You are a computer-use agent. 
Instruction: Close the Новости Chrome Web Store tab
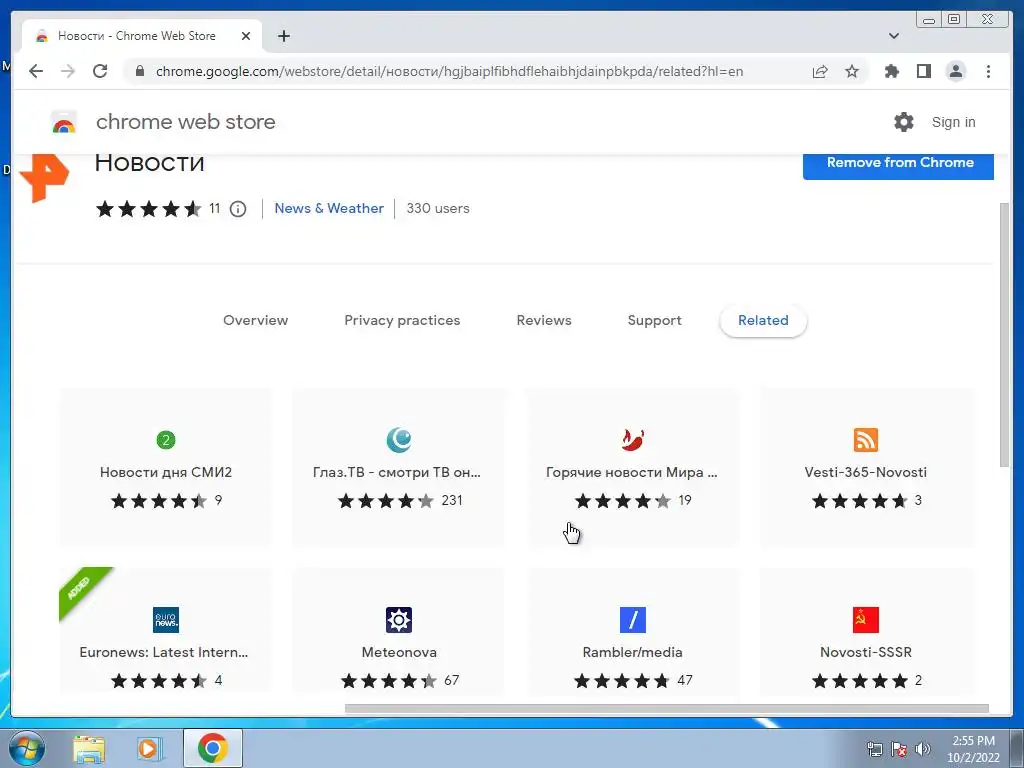(x=246, y=36)
